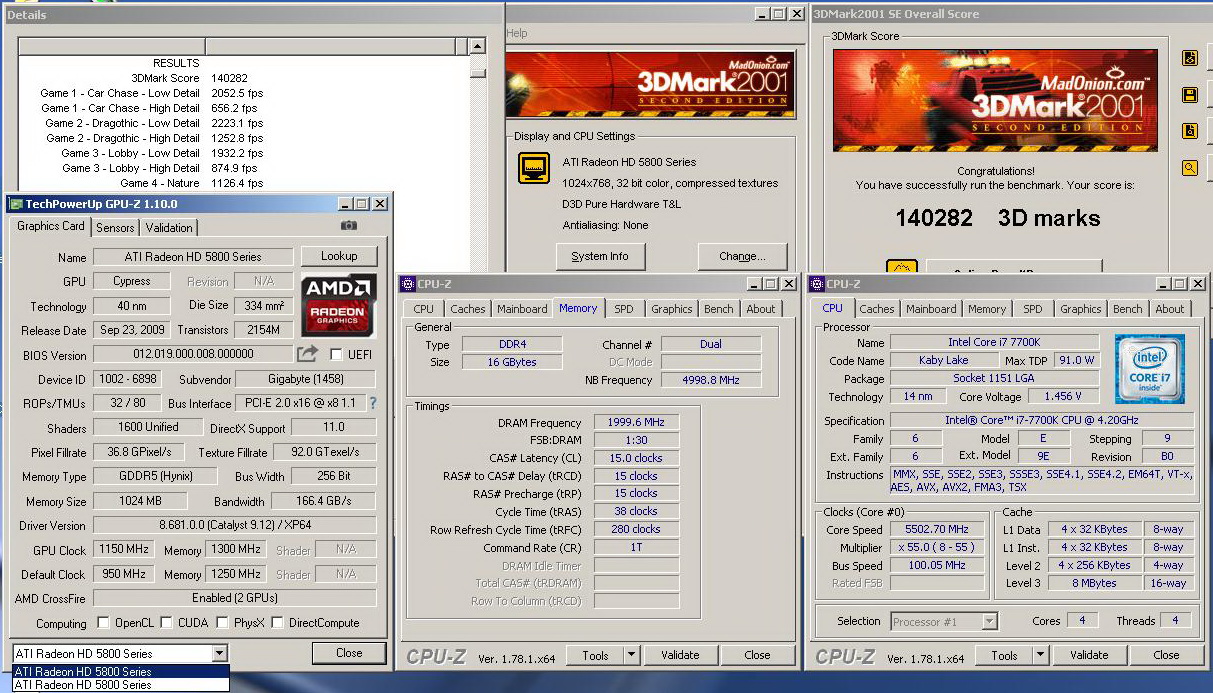Click Command Rate 1T value
The image size is (1213, 693).
coord(637,548)
